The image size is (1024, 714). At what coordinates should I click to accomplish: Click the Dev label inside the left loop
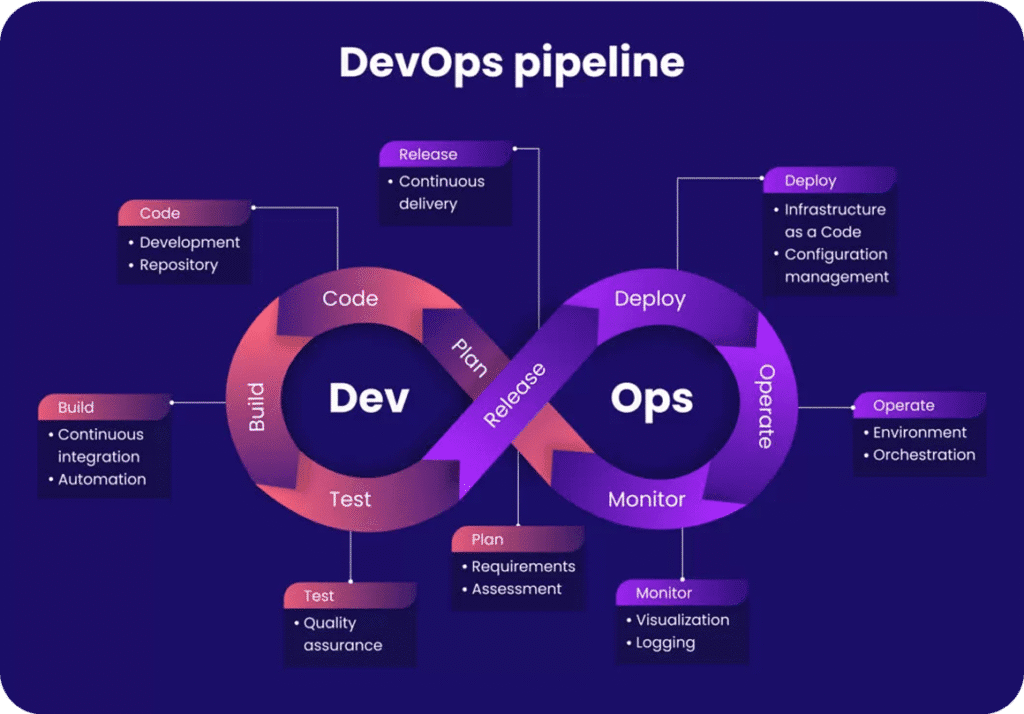(369, 398)
